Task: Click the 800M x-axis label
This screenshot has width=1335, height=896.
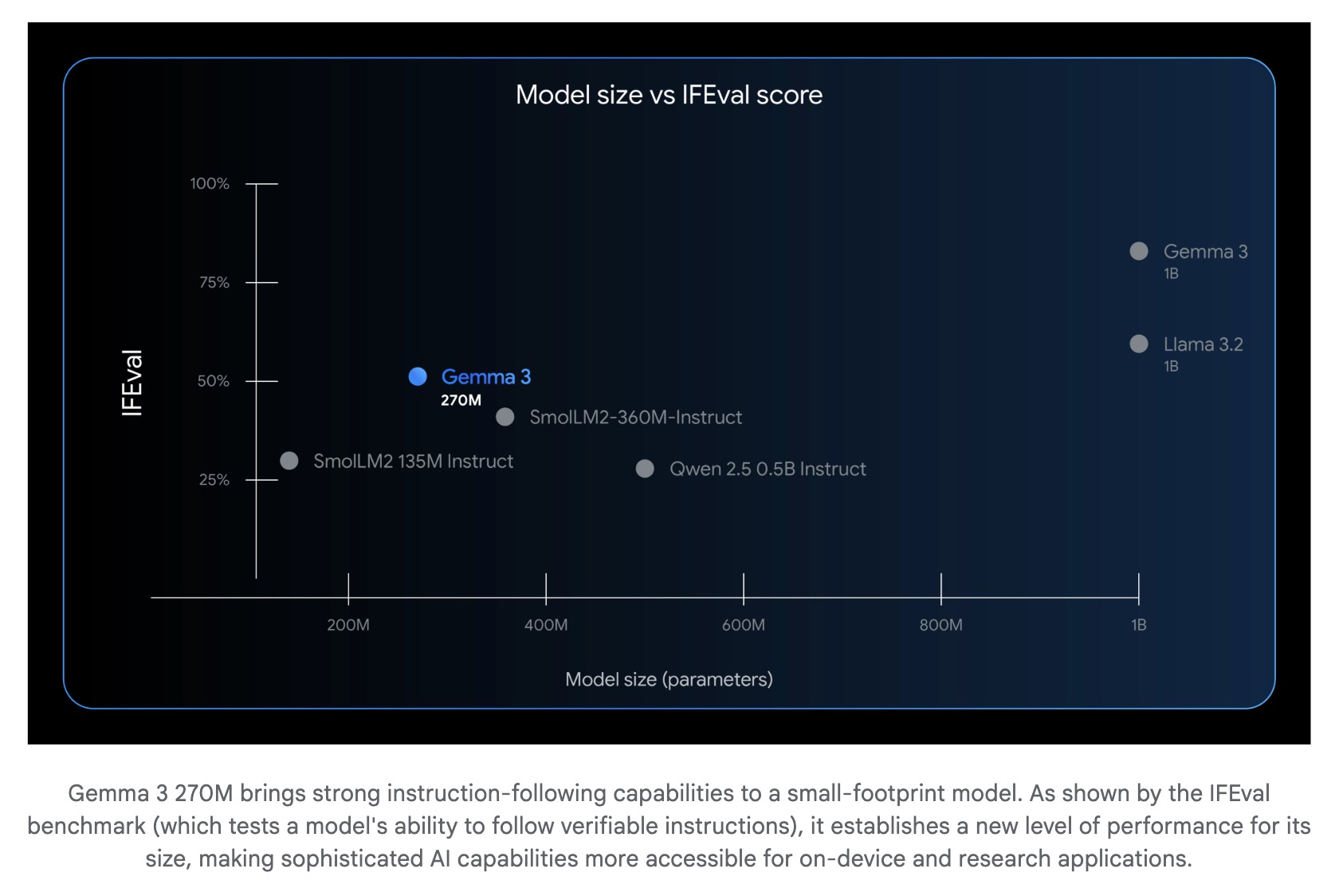Action: click(941, 625)
